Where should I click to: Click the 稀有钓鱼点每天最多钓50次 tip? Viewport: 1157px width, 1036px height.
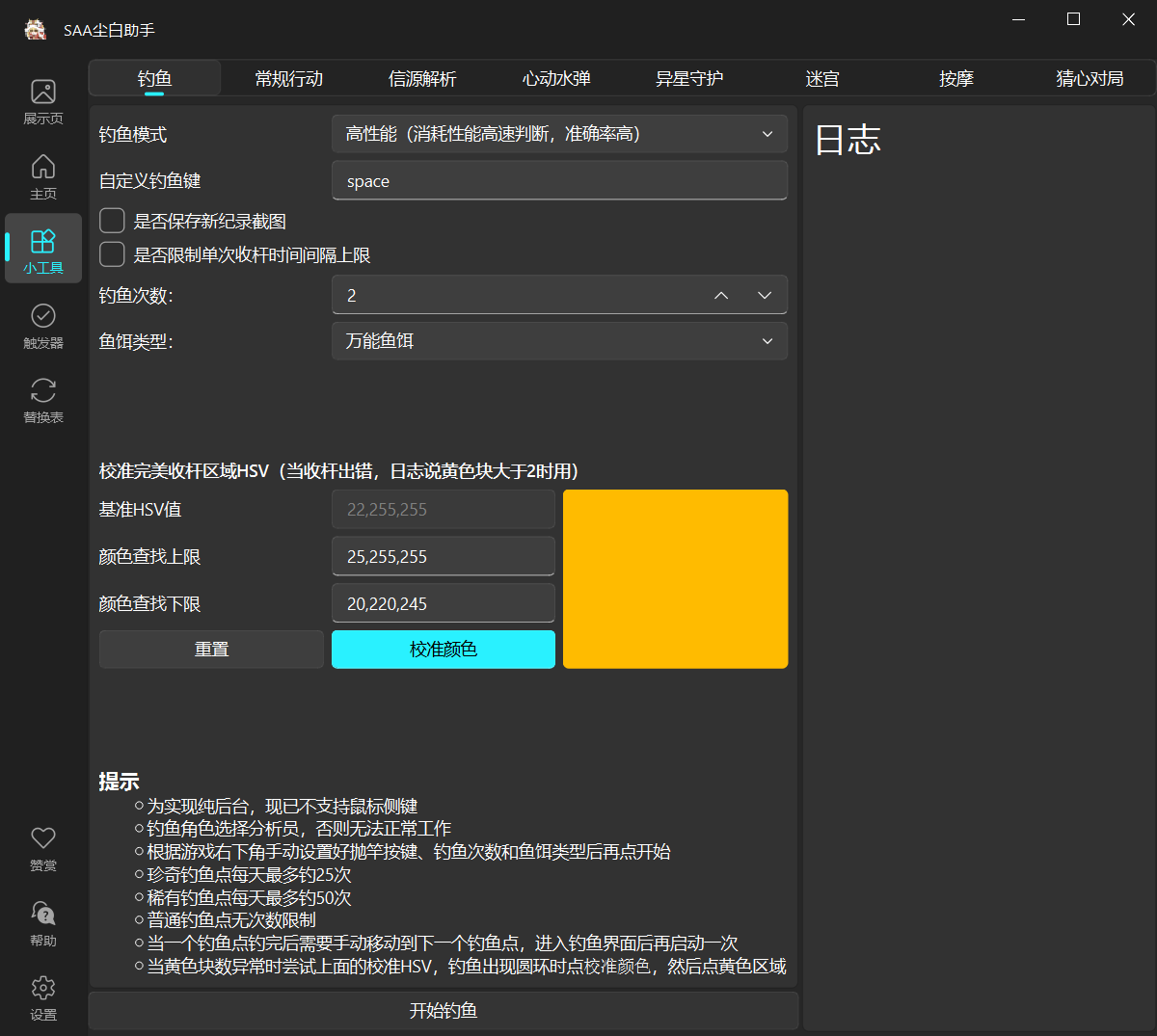tap(249, 898)
